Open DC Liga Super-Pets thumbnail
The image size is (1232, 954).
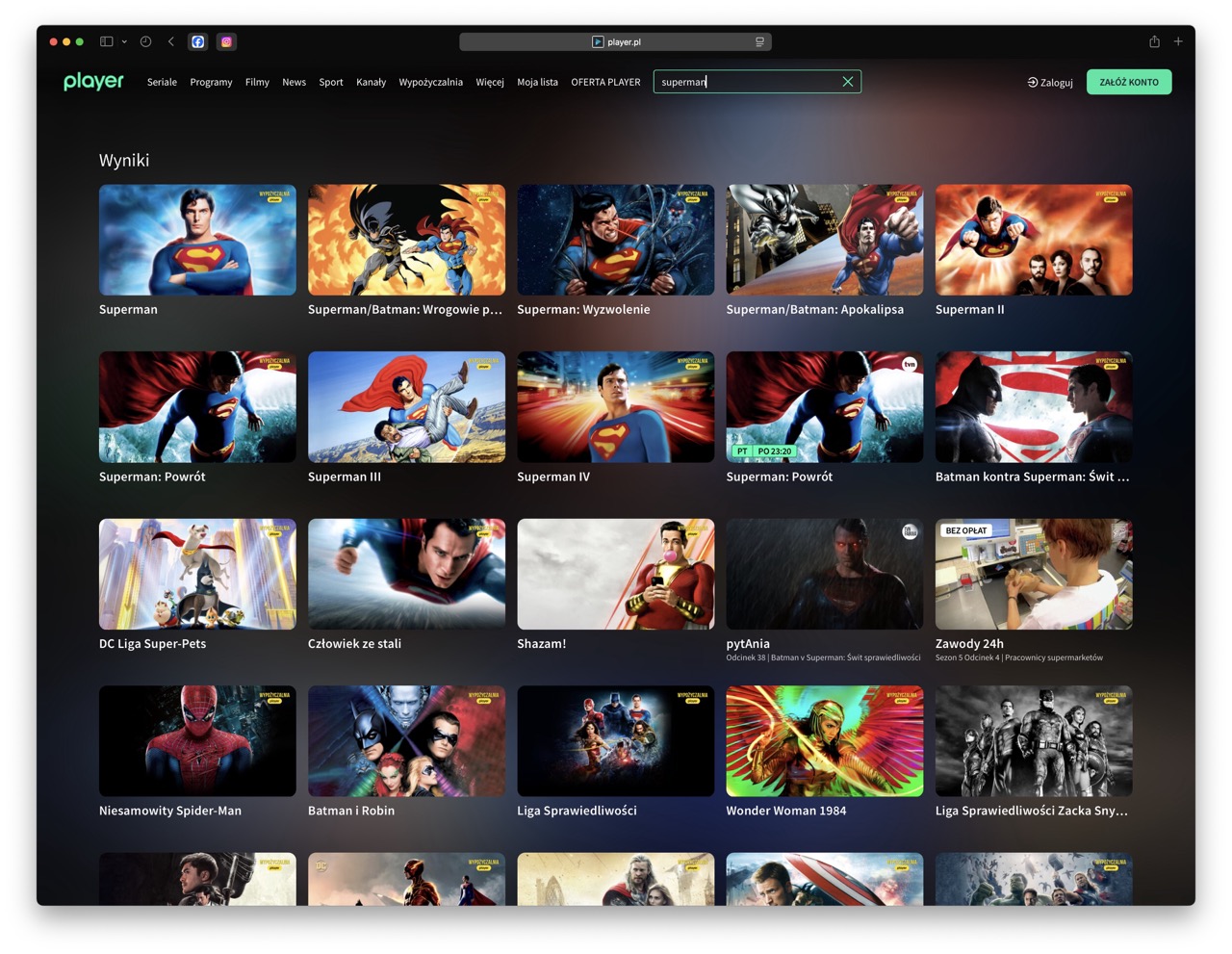coord(197,574)
